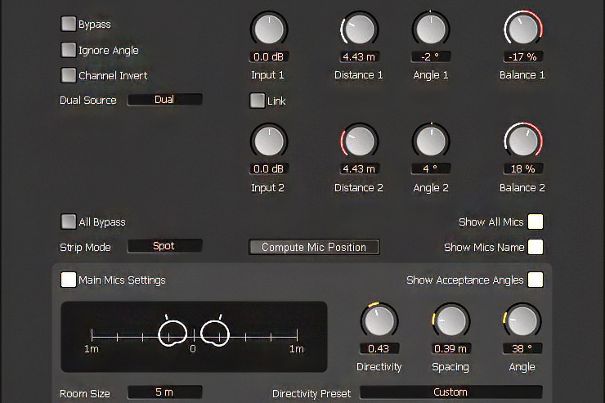
Task: Expand the Directivity Preset Custom dropdown
Action: coord(450,393)
